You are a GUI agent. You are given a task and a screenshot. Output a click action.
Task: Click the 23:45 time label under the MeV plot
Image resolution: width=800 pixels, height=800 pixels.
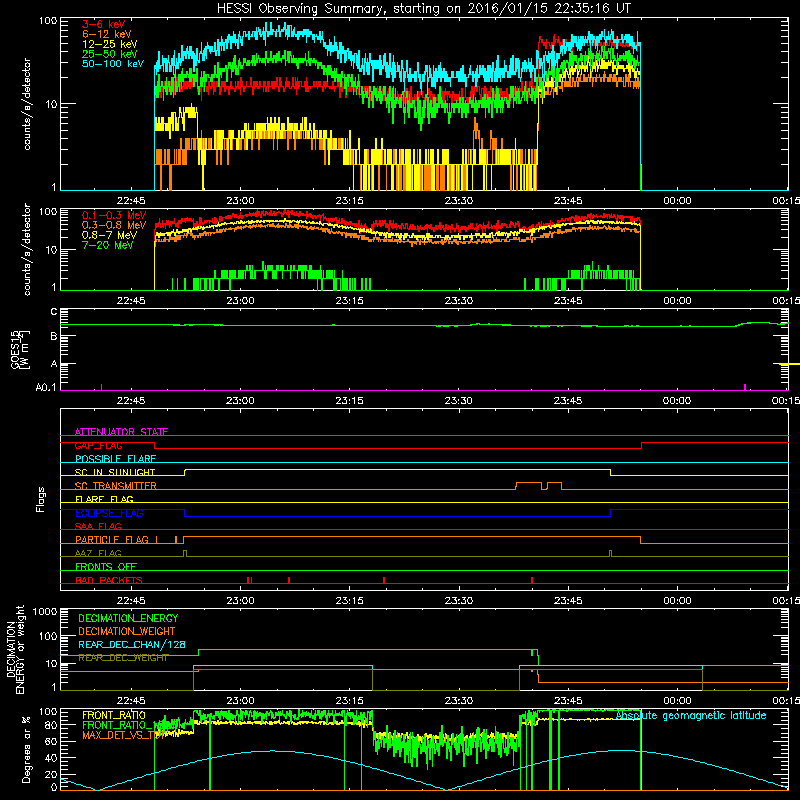pyautogui.click(x=568, y=301)
